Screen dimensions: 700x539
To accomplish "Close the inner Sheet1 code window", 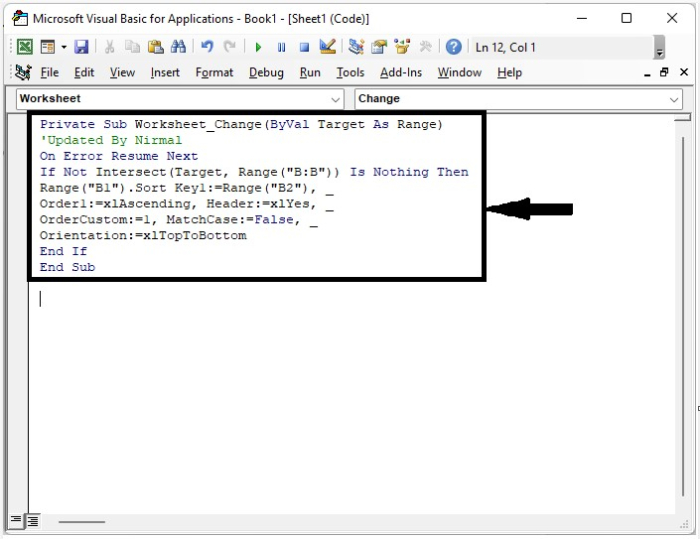I will click(x=683, y=72).
